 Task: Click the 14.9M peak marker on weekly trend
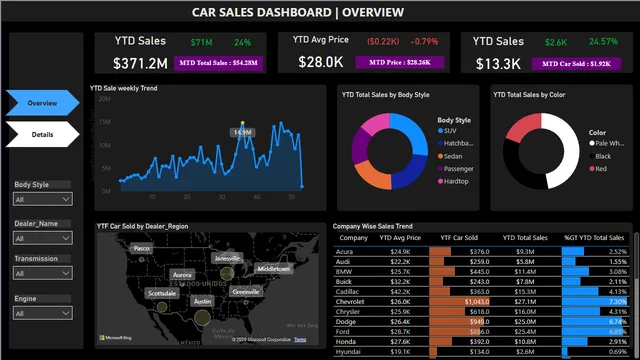click(x=242, y=122)
